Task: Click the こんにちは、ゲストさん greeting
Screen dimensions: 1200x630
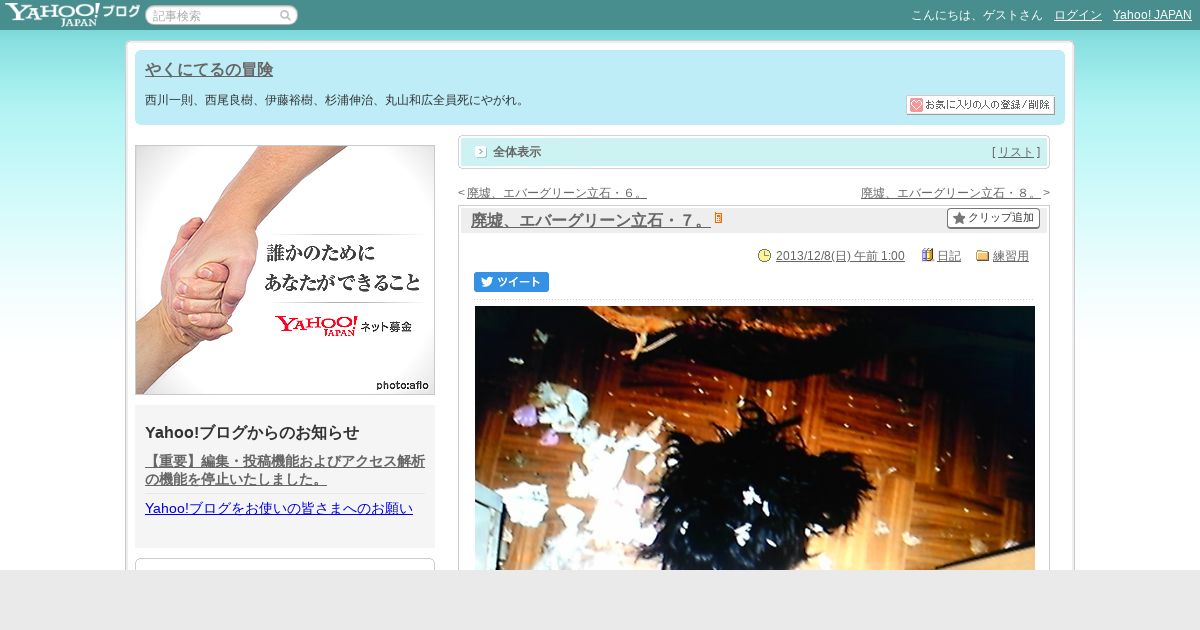Action: coord(977,15)
